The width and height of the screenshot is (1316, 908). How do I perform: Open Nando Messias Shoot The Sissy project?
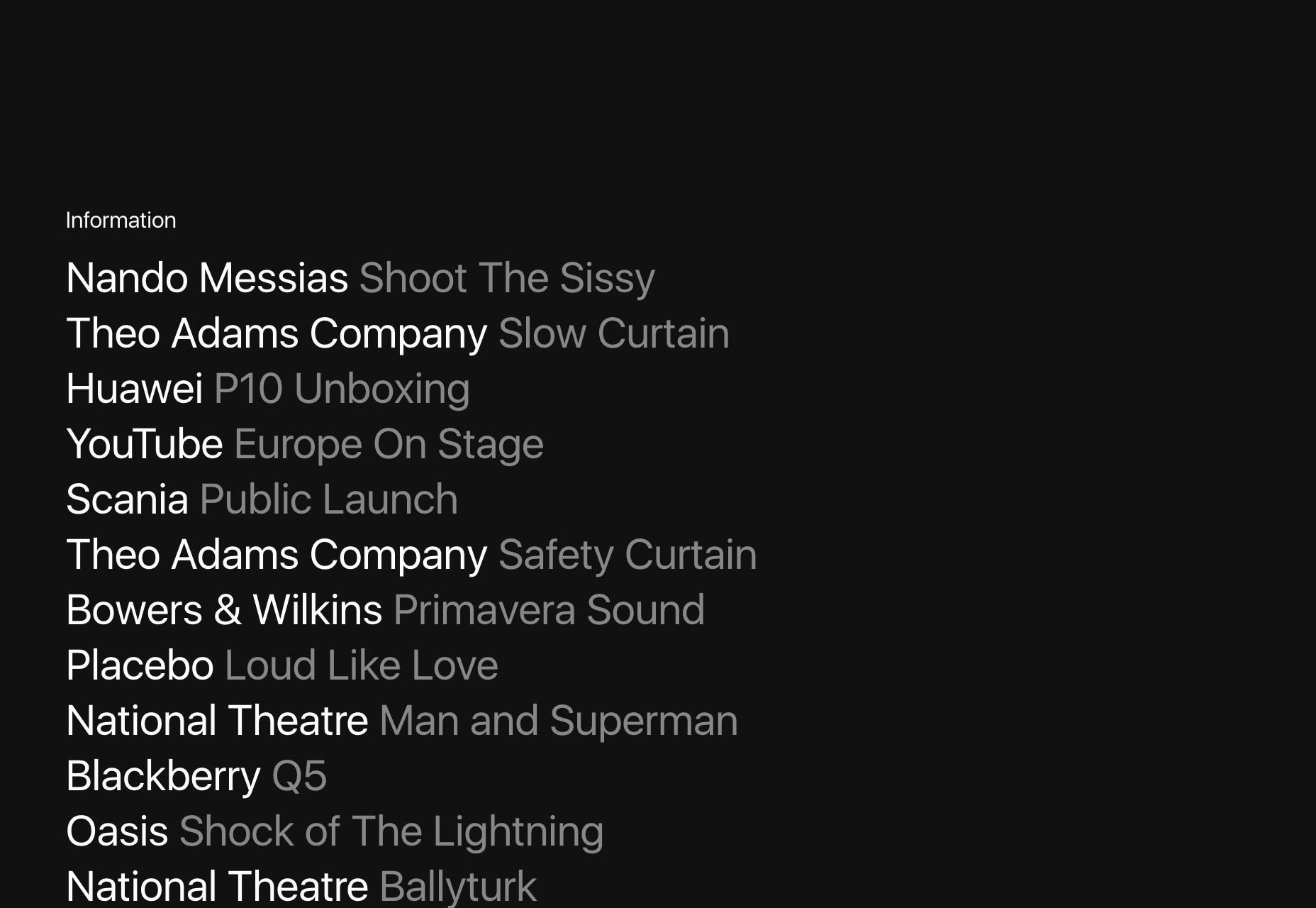[360, 278]
